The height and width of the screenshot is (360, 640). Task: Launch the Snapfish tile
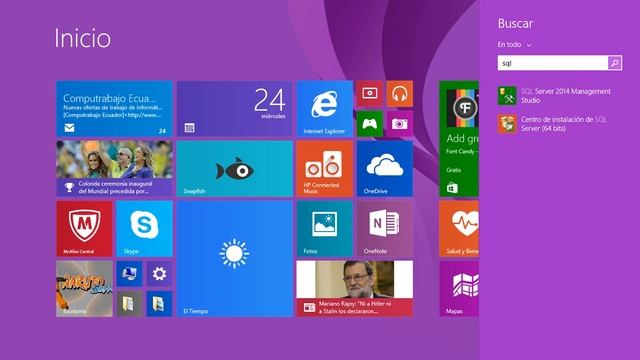tap(234, 169)
